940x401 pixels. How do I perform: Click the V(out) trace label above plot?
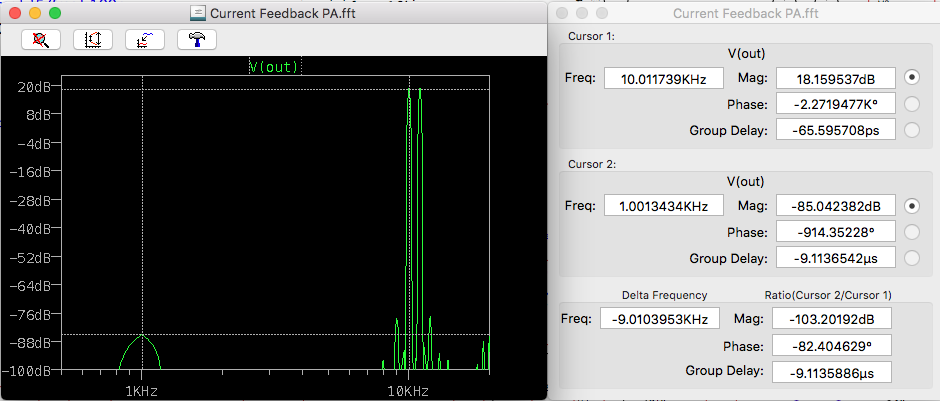coord(275,67)
